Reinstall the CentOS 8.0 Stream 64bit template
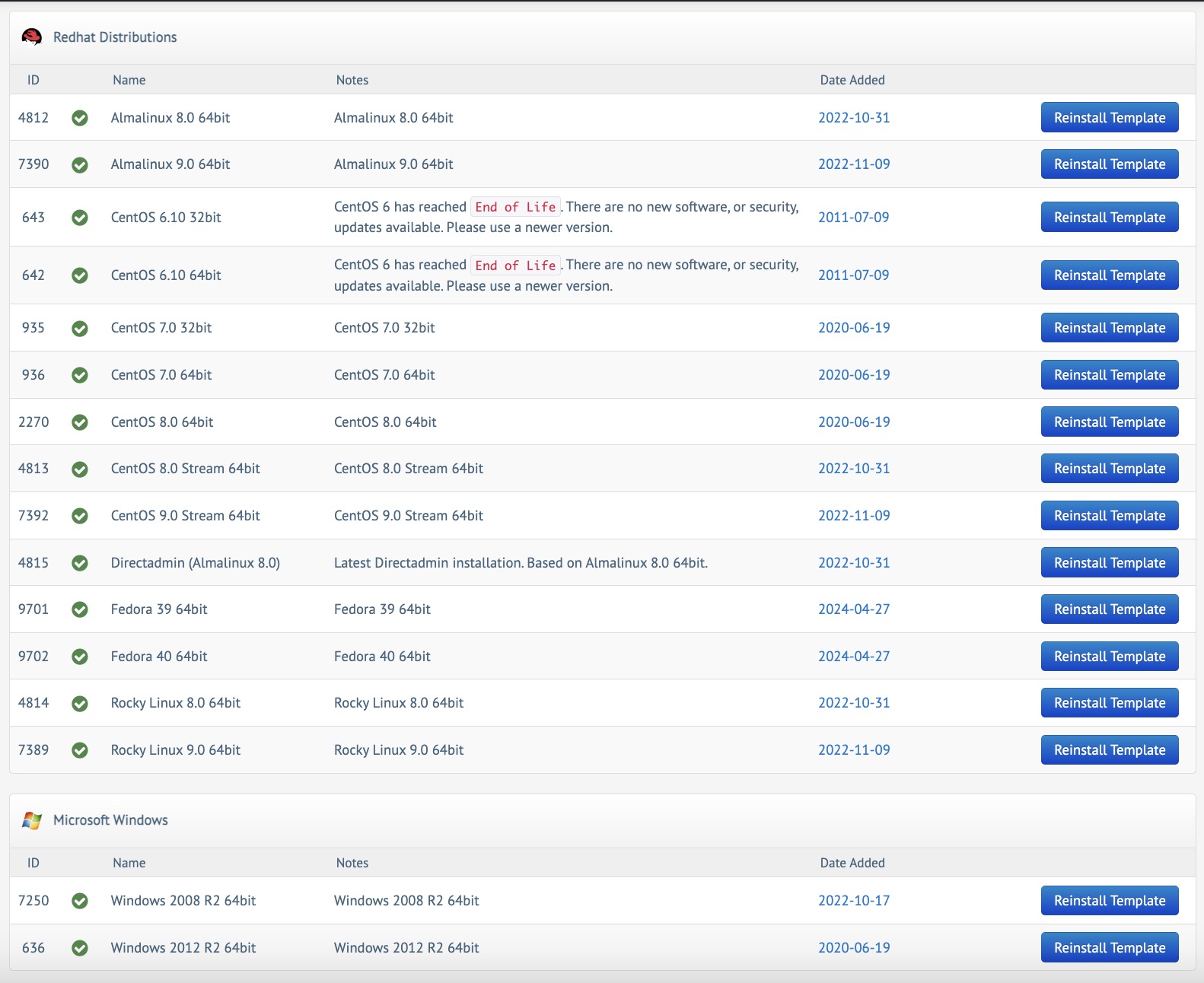Viewport: 1204px width, 983px height. click(1110, 468)
